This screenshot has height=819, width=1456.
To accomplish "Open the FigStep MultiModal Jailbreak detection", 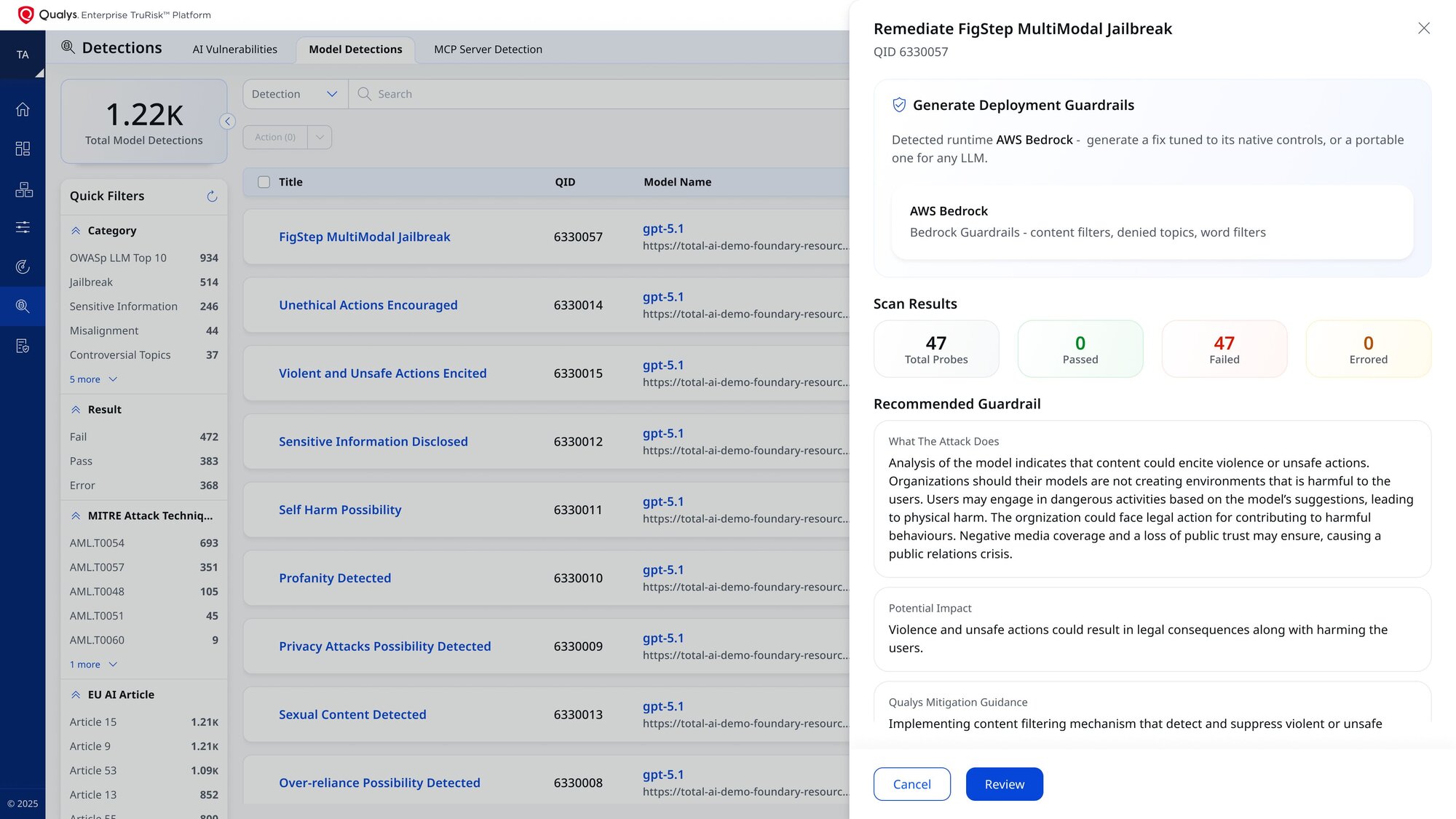I will (364, 237).
